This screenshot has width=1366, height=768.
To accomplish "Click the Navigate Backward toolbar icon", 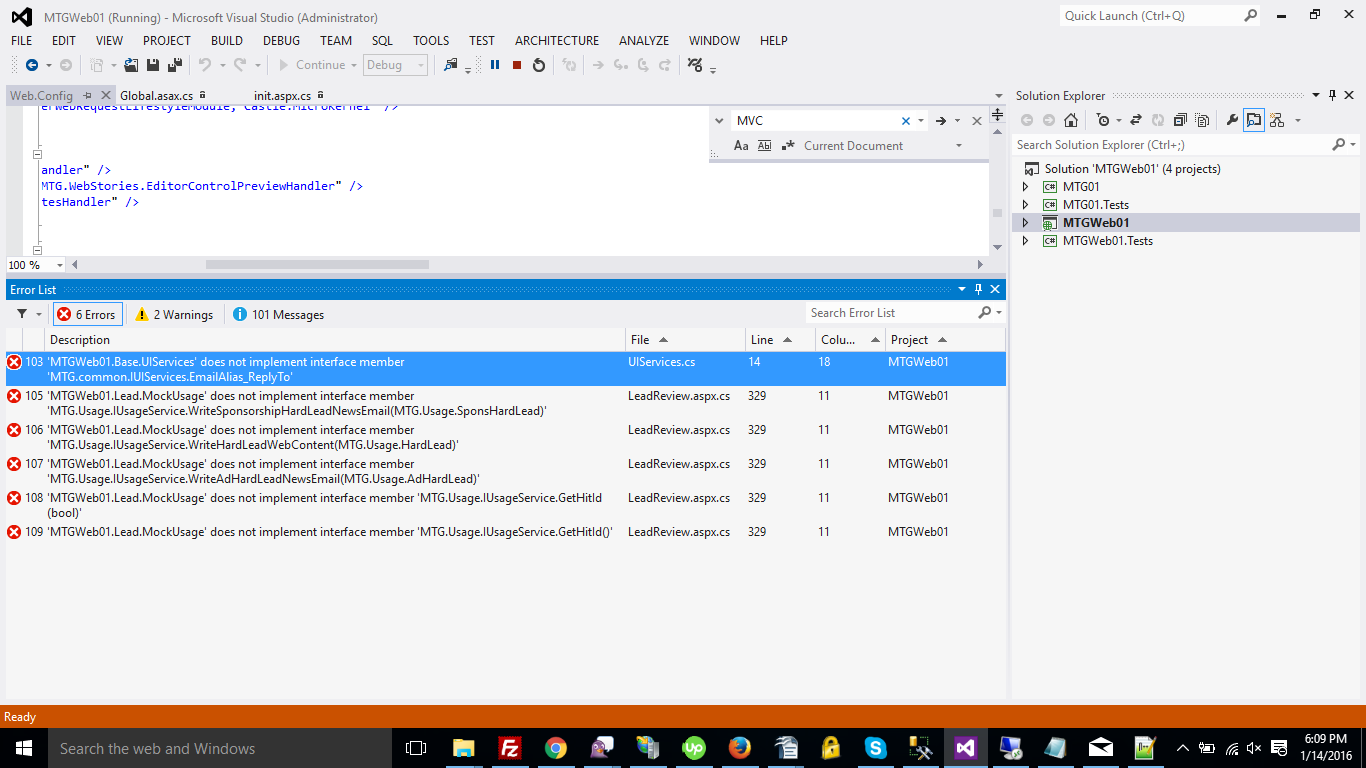I will (32, 65).
